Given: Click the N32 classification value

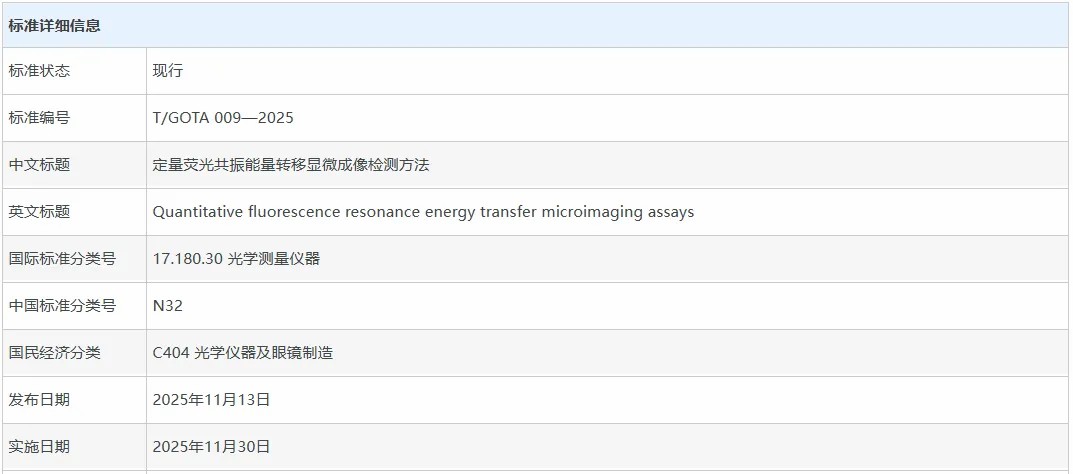Looking at the screenshot, I should 168,306.
